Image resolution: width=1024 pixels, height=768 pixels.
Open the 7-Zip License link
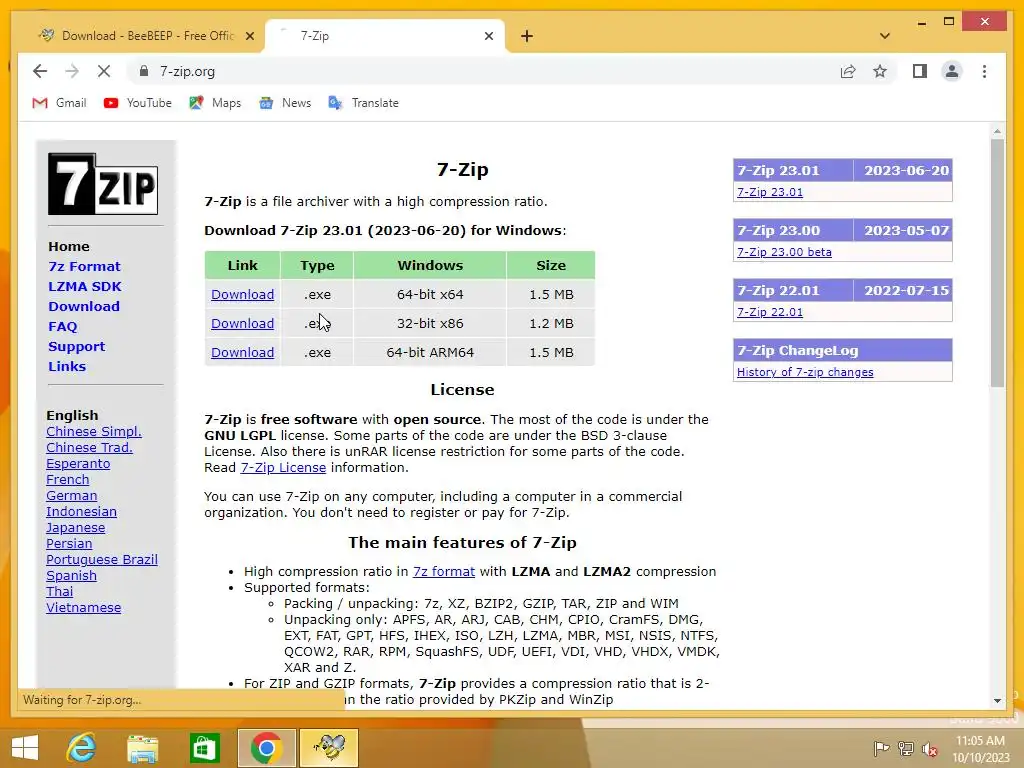[283, 468]
